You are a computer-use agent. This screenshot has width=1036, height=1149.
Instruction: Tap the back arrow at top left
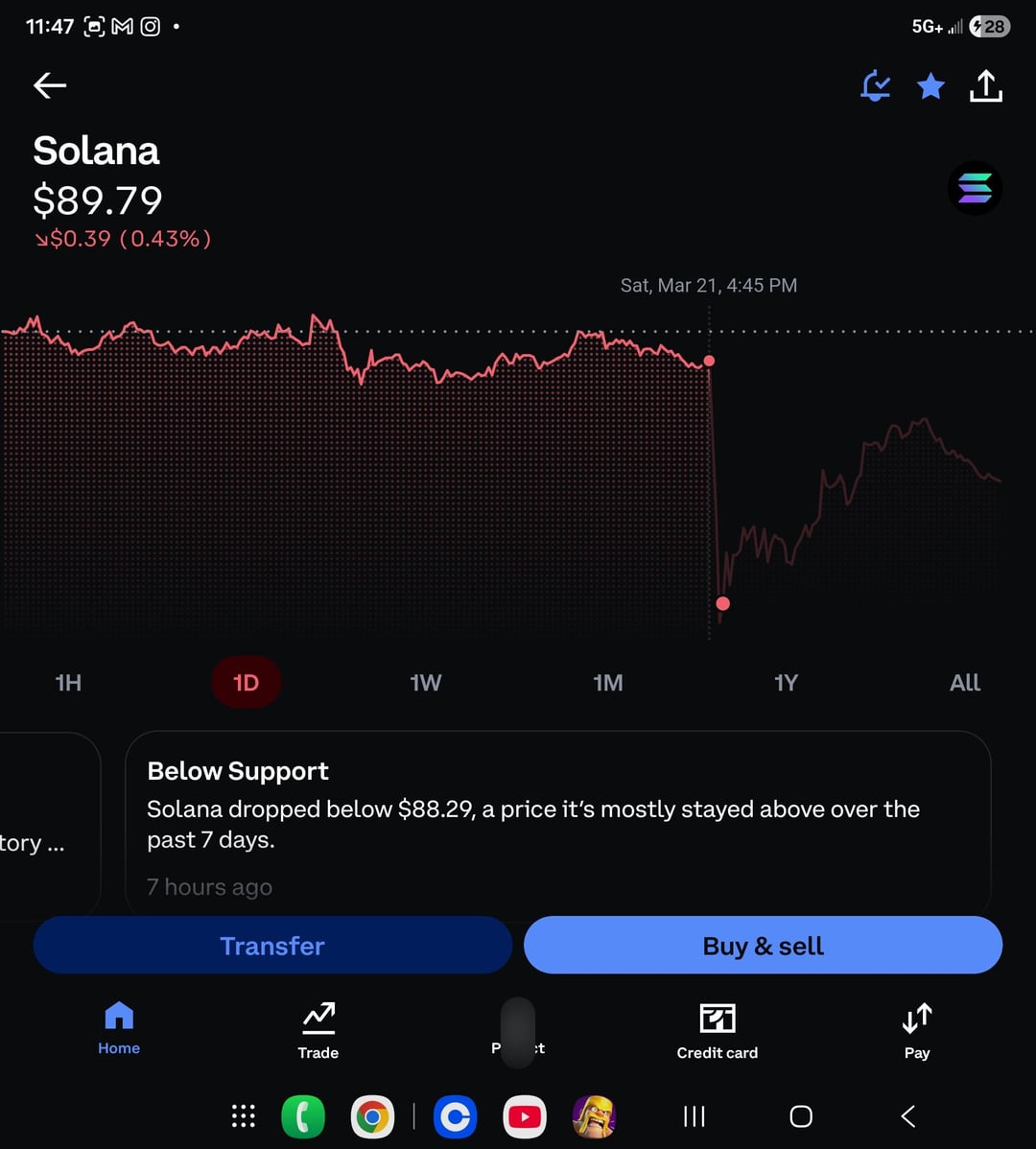(x=50, y=85)
